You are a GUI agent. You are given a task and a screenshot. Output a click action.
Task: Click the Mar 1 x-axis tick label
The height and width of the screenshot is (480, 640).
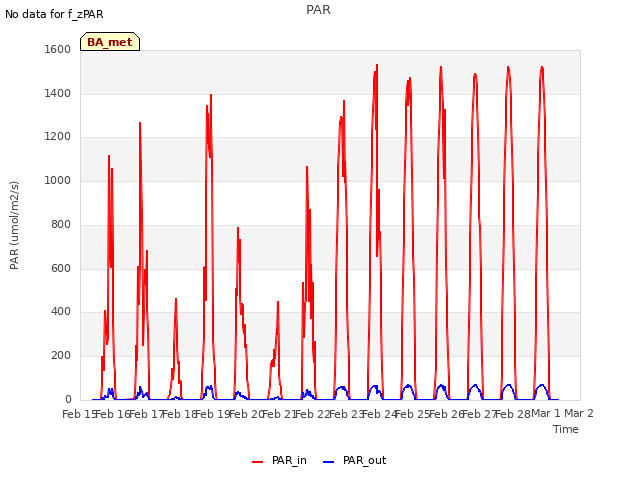pos(546,413)
